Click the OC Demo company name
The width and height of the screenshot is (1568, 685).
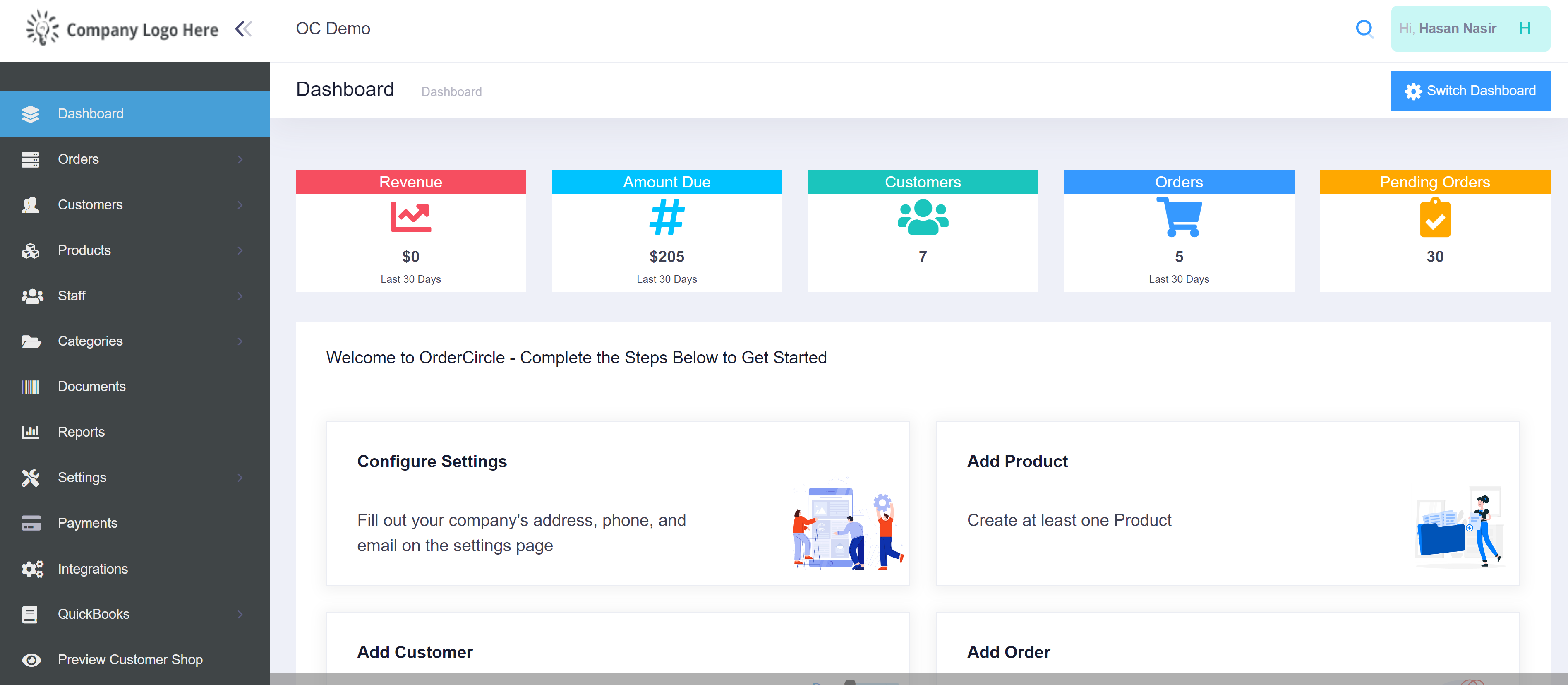pyautogui.click(x=333, y=29)
